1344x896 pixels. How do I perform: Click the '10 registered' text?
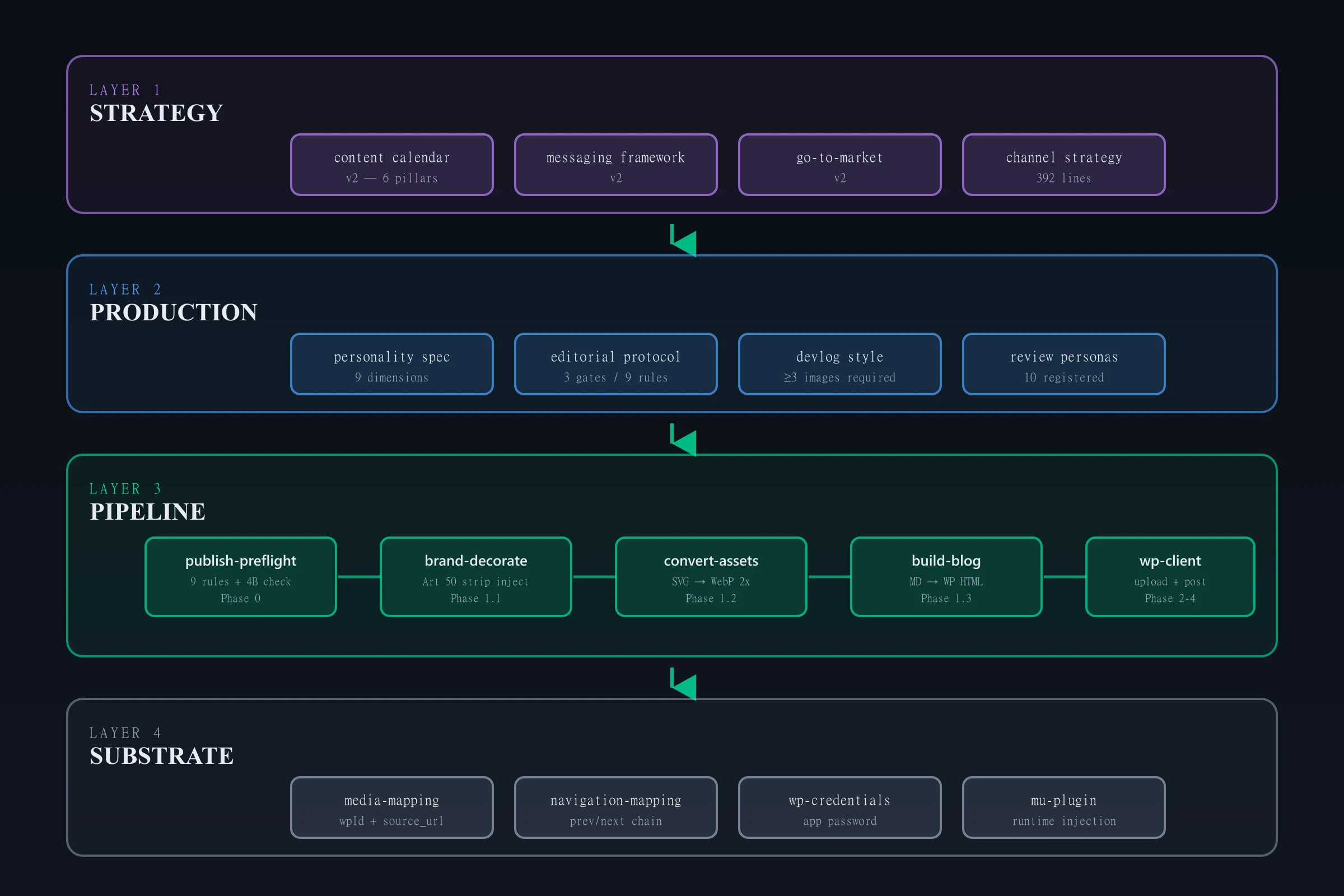[1064, 377]
